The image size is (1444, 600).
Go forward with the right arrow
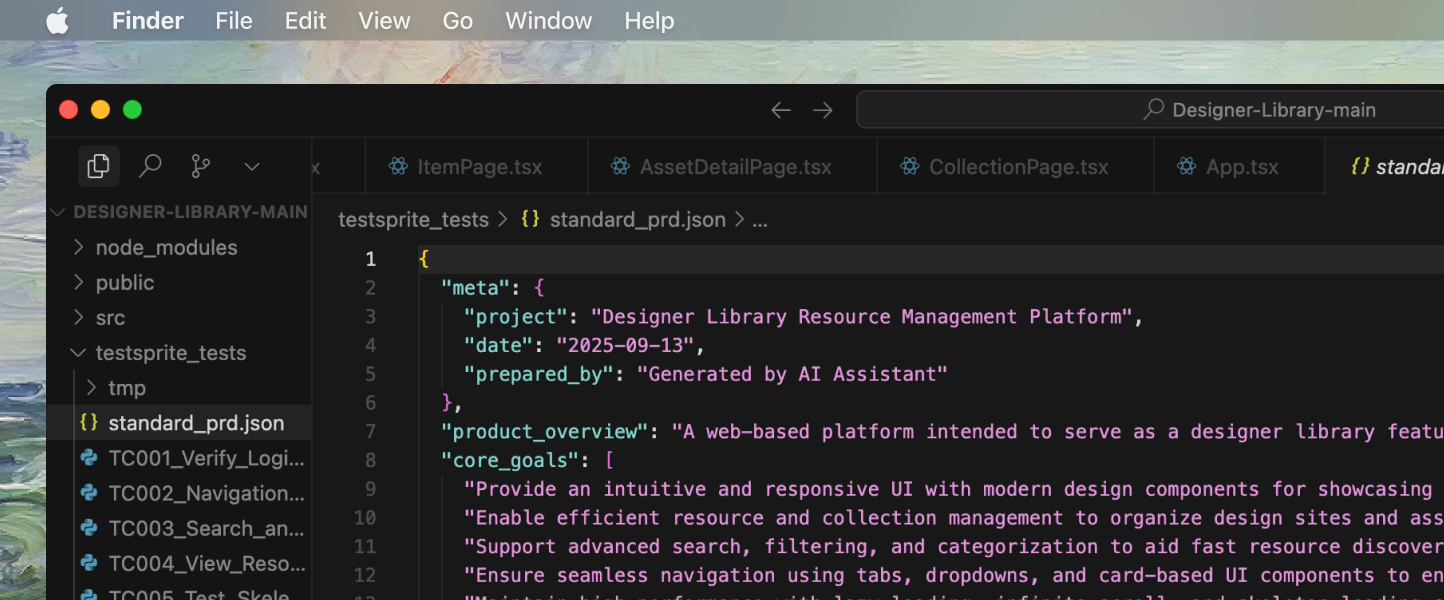coord(823,110)
